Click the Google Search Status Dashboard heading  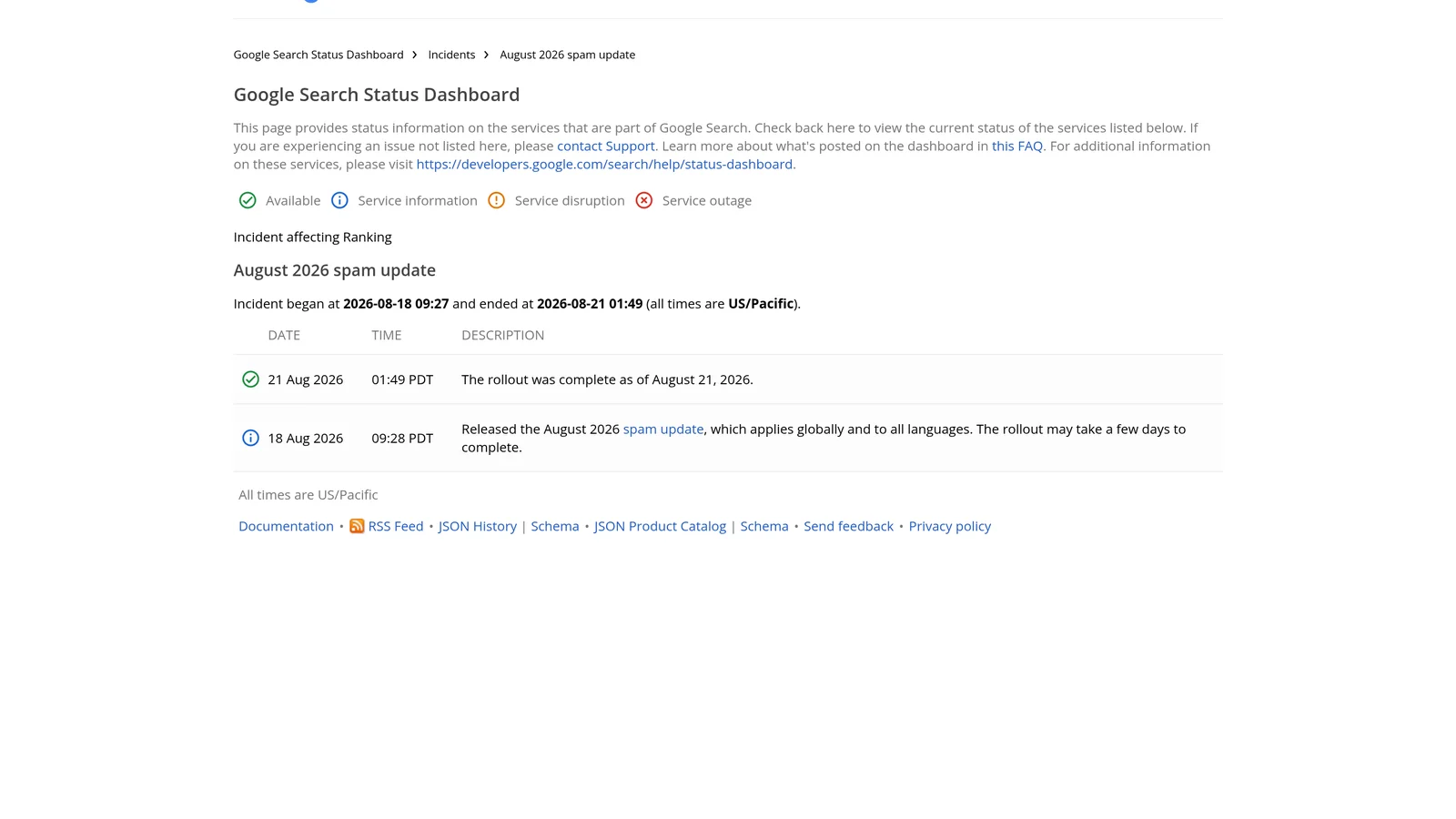point(377,95)
